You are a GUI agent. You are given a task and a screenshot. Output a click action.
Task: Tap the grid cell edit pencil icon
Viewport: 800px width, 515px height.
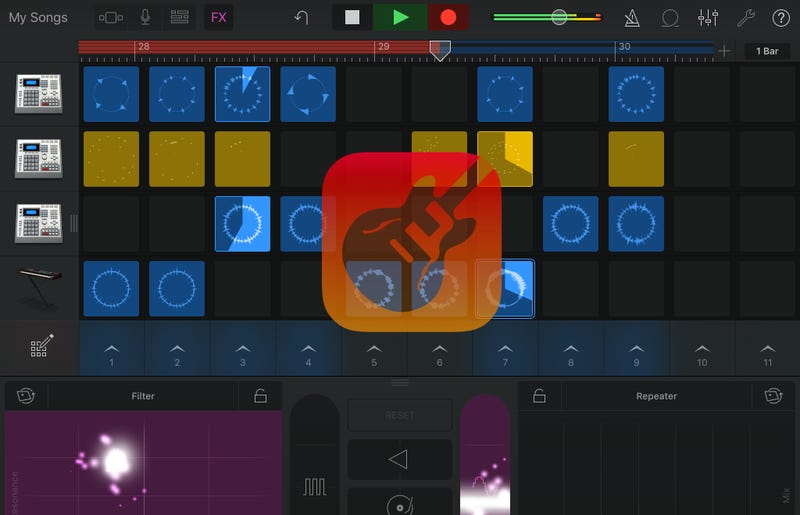pos(41,346)
